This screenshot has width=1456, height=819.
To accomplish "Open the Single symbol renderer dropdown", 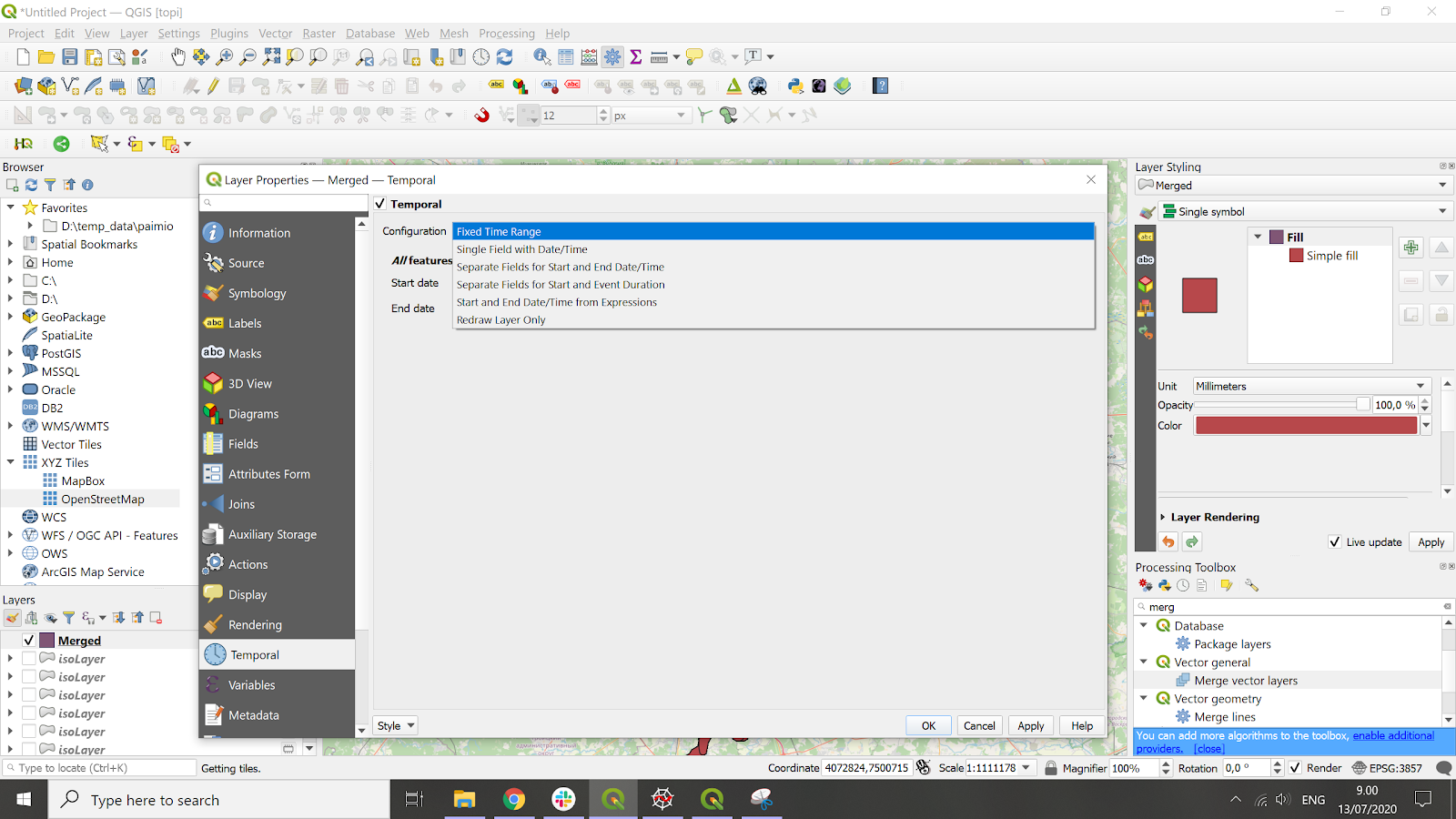I will tap(1306, 212).
